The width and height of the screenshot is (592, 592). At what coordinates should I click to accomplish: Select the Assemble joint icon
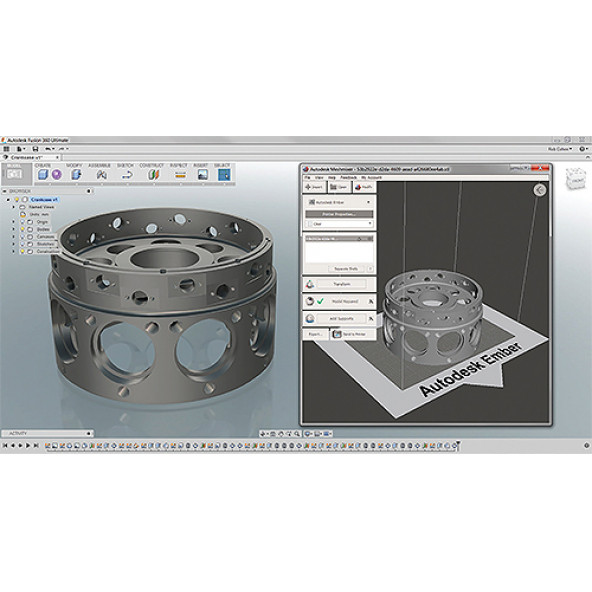pos(101,174)
